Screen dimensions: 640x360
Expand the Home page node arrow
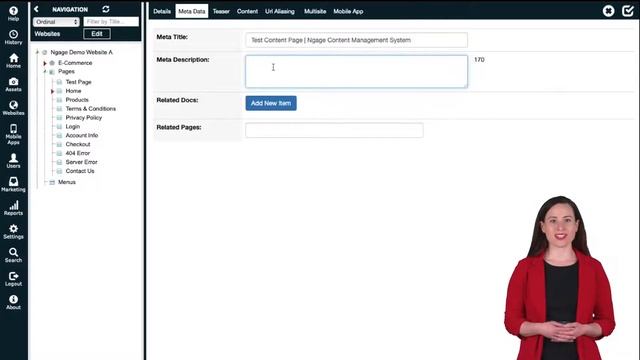point(53,91)
